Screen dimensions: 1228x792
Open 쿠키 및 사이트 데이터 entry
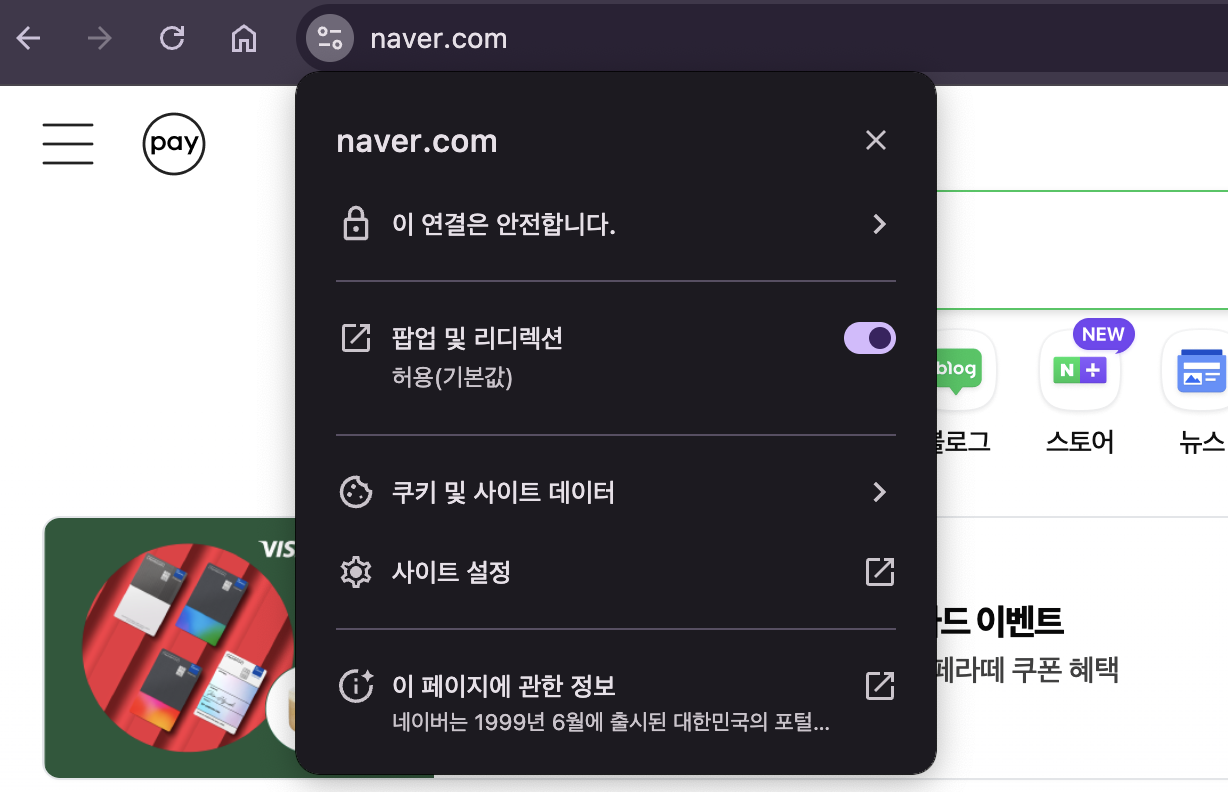tap(616, 492)
